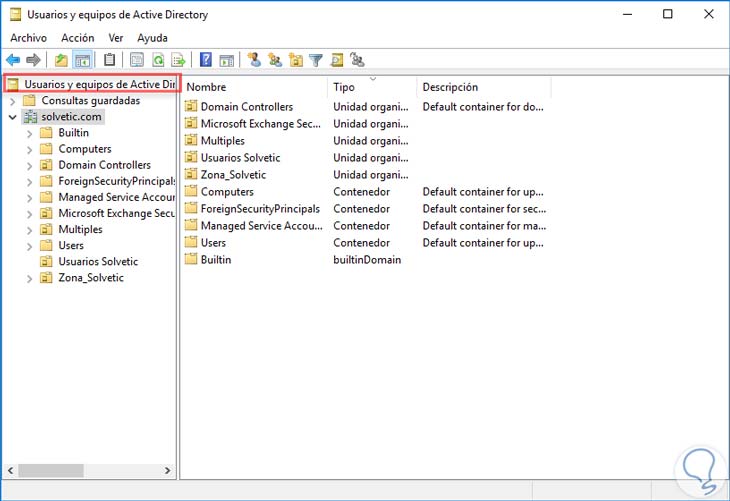The width and height of the screenshot is (730, 501).
Task: Expand the Zona_Solvetic tree node
Action: pyautogui.click(x=29, y=278)
